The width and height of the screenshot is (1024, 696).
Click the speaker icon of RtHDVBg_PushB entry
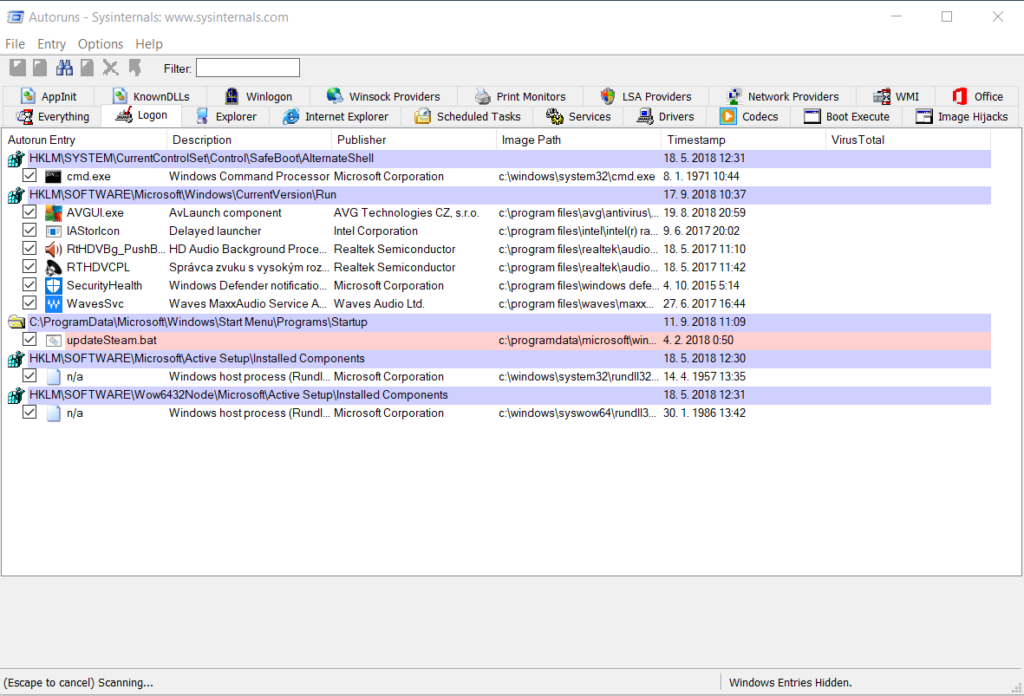pos(53,249)
